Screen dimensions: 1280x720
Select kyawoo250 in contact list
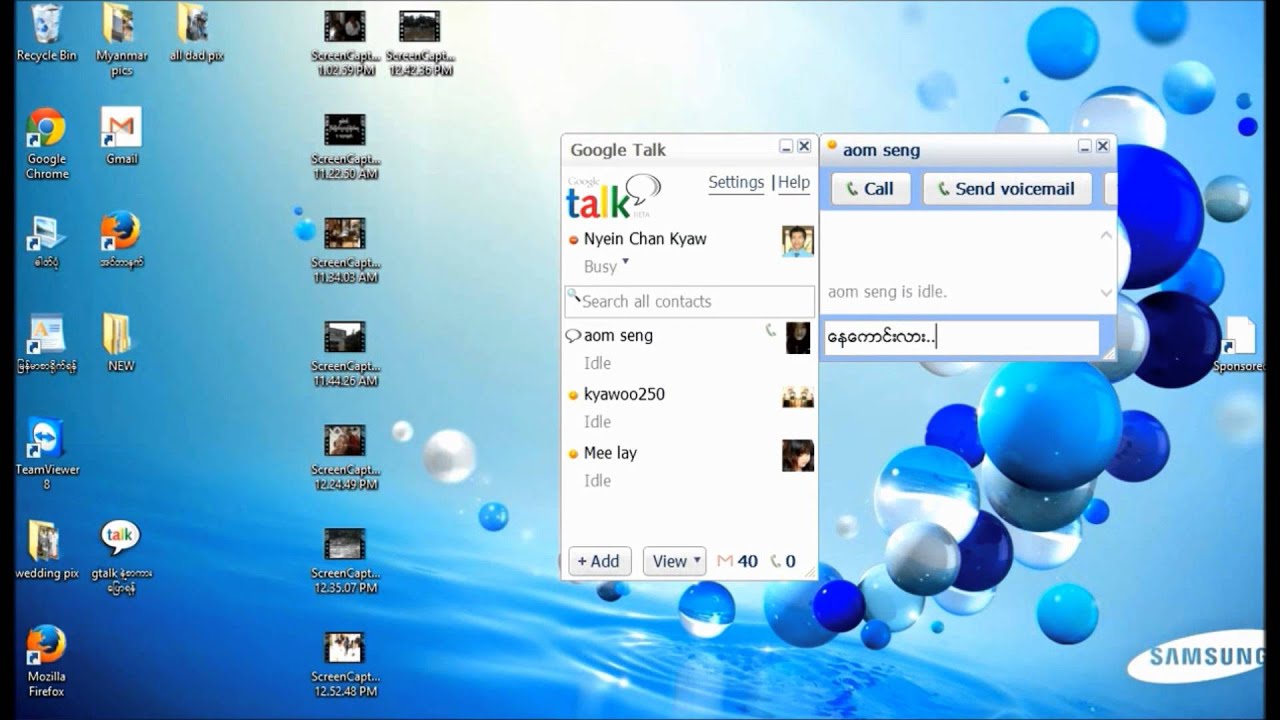pyautogui.click(x=689, y=407)
